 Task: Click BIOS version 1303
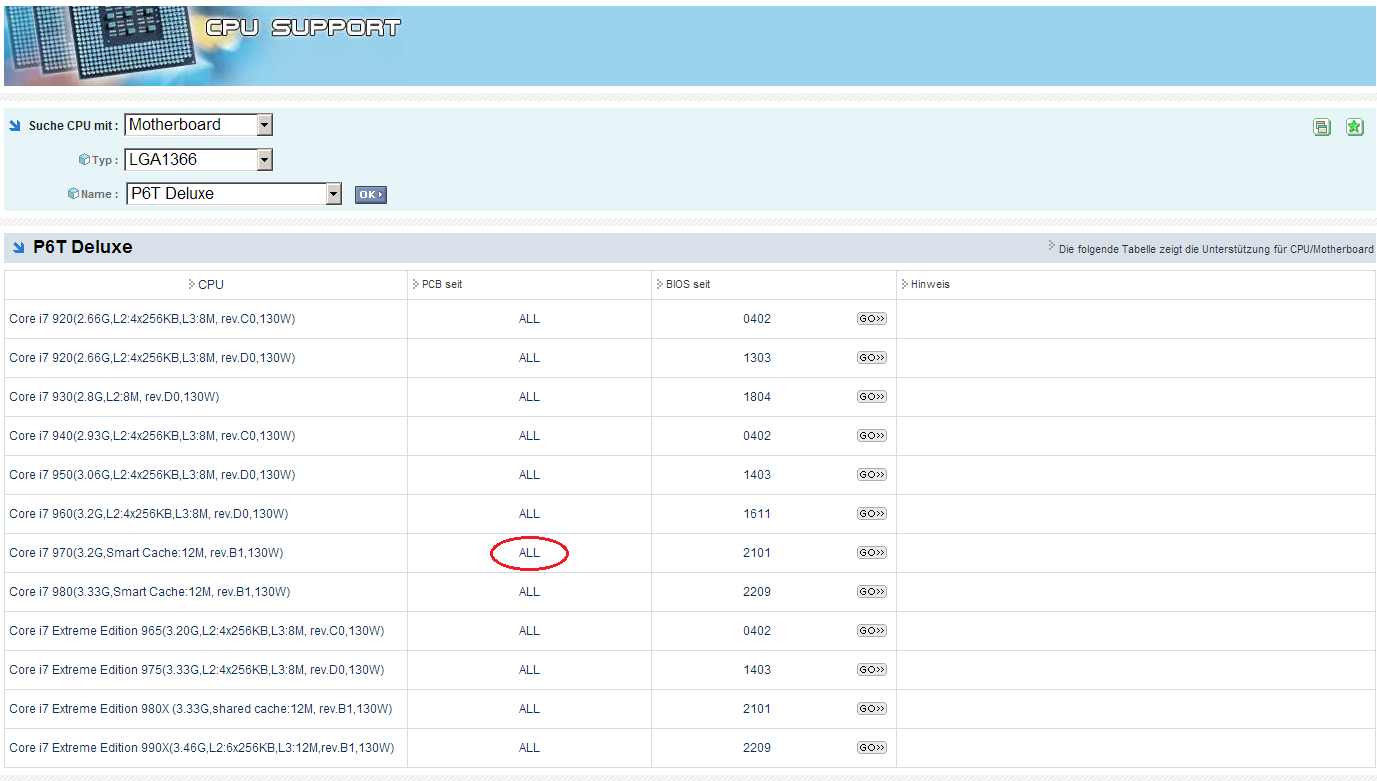click(757, 358)
